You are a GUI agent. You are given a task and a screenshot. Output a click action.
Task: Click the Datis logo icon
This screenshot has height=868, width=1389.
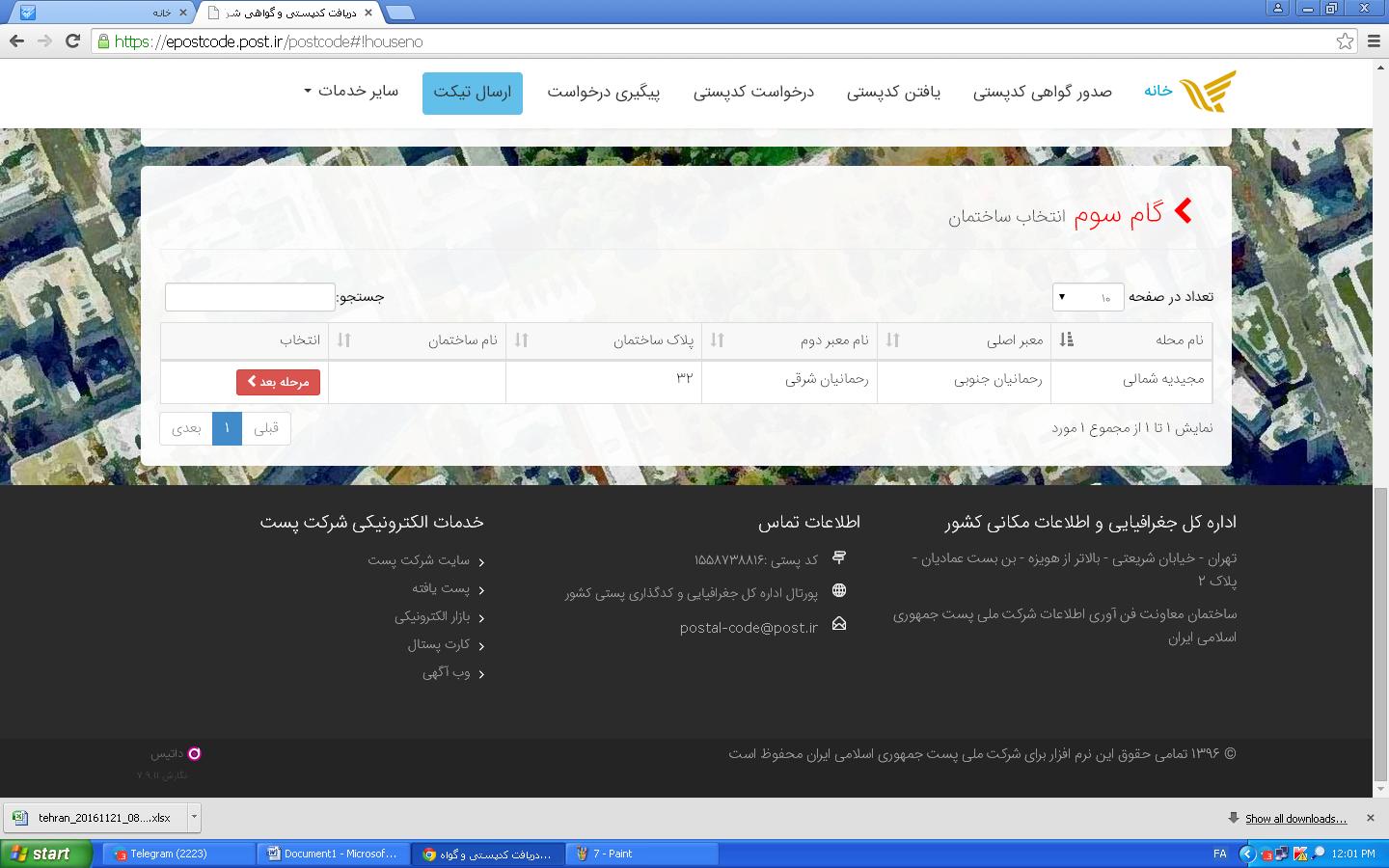pos(194,753)
